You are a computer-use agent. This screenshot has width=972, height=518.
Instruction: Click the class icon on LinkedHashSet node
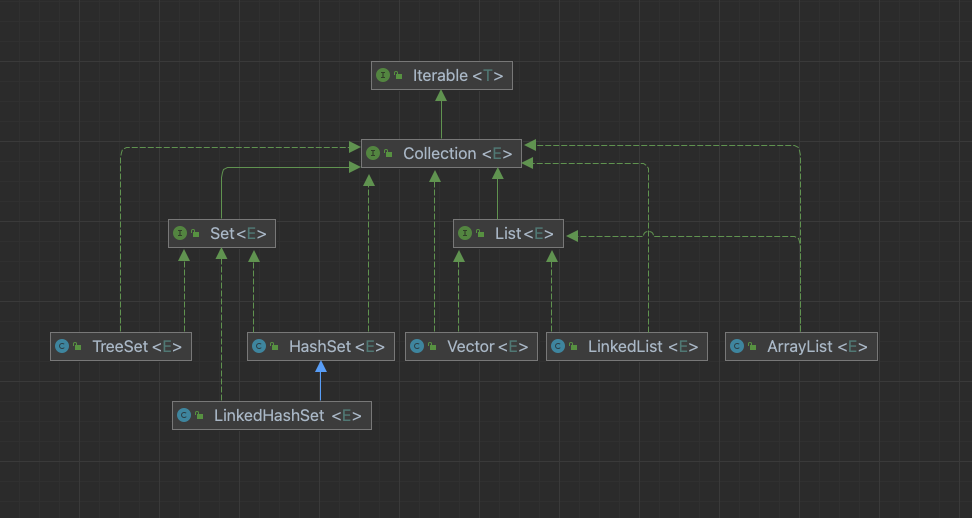click(x=183, y=415)
